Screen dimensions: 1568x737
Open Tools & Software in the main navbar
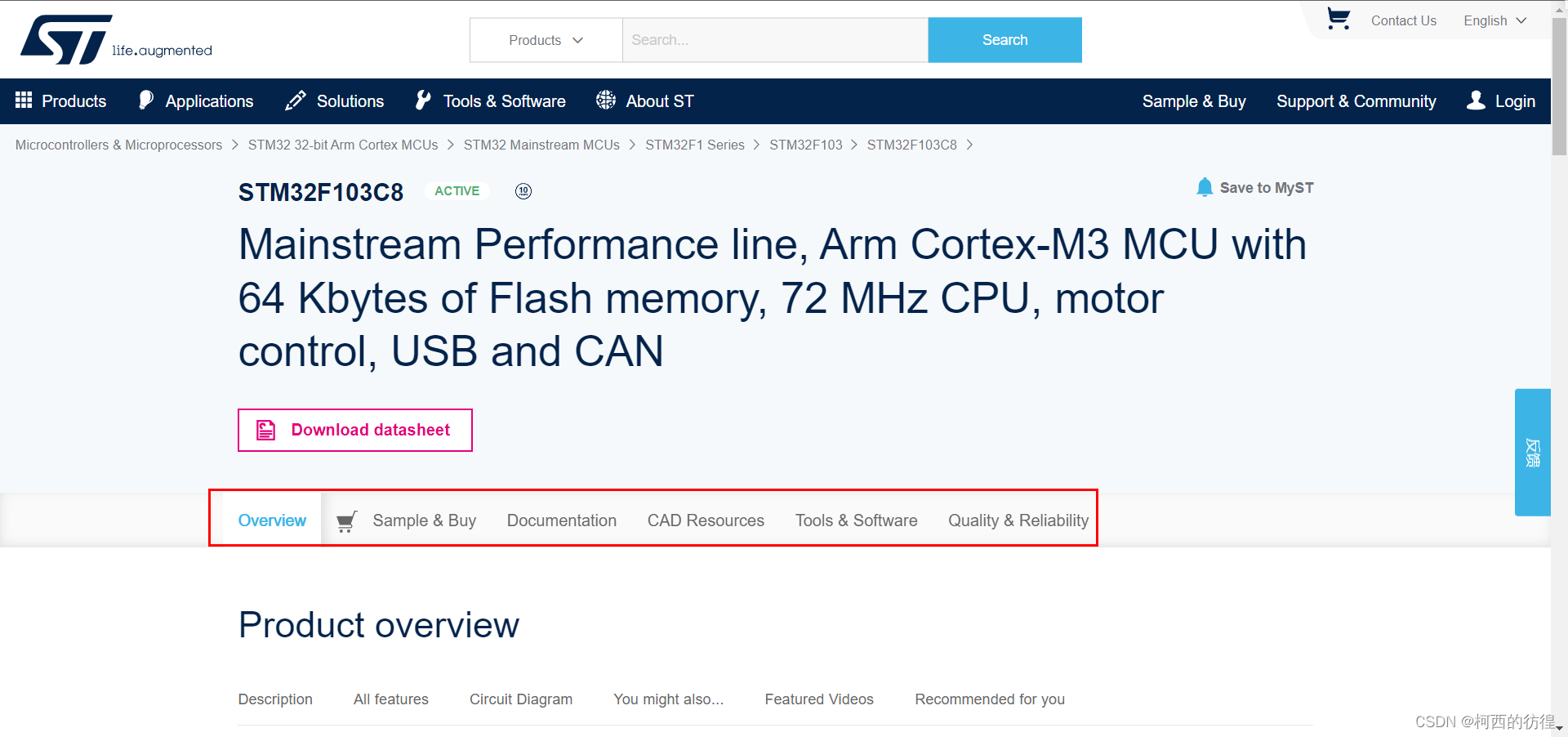click(490, 101)
